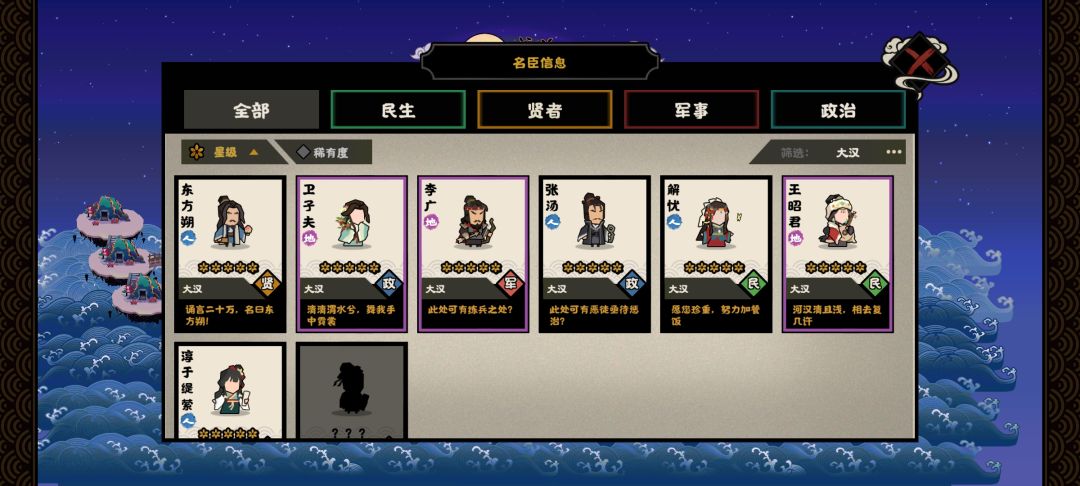The width and height of the screenshot is (1080, 486).
Task: Close the 名臣信息 panel with red X
Action: click(918, 62)
